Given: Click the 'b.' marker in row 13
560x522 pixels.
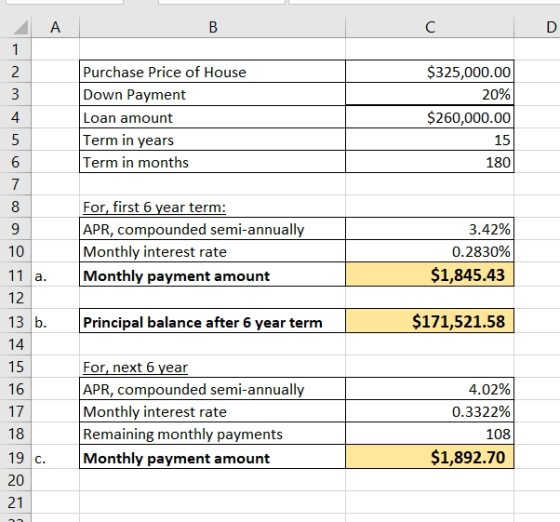Looking at the screenshot, I should point(41,322).
